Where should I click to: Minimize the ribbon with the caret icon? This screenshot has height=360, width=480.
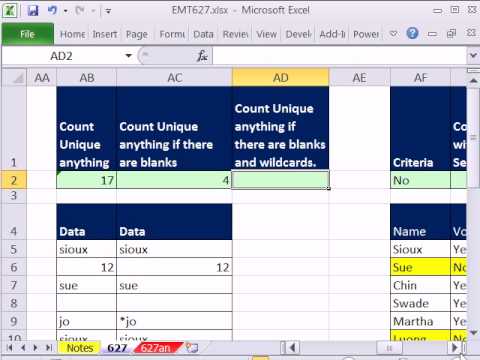(x=394, y=33)
